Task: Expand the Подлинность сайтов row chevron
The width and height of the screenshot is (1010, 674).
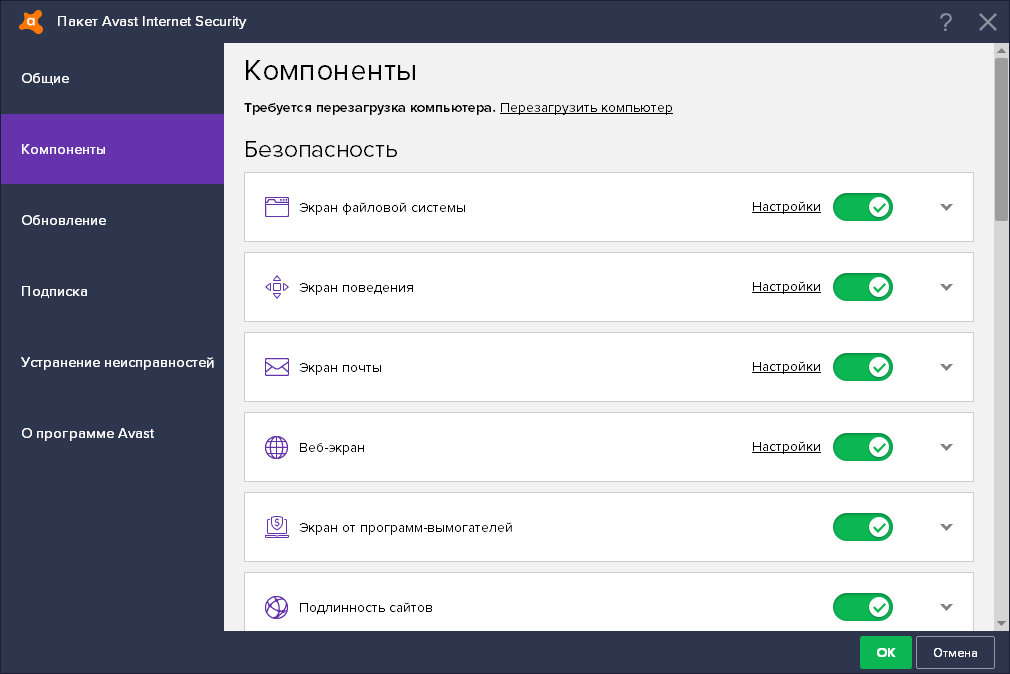Action: coord(946,606)
